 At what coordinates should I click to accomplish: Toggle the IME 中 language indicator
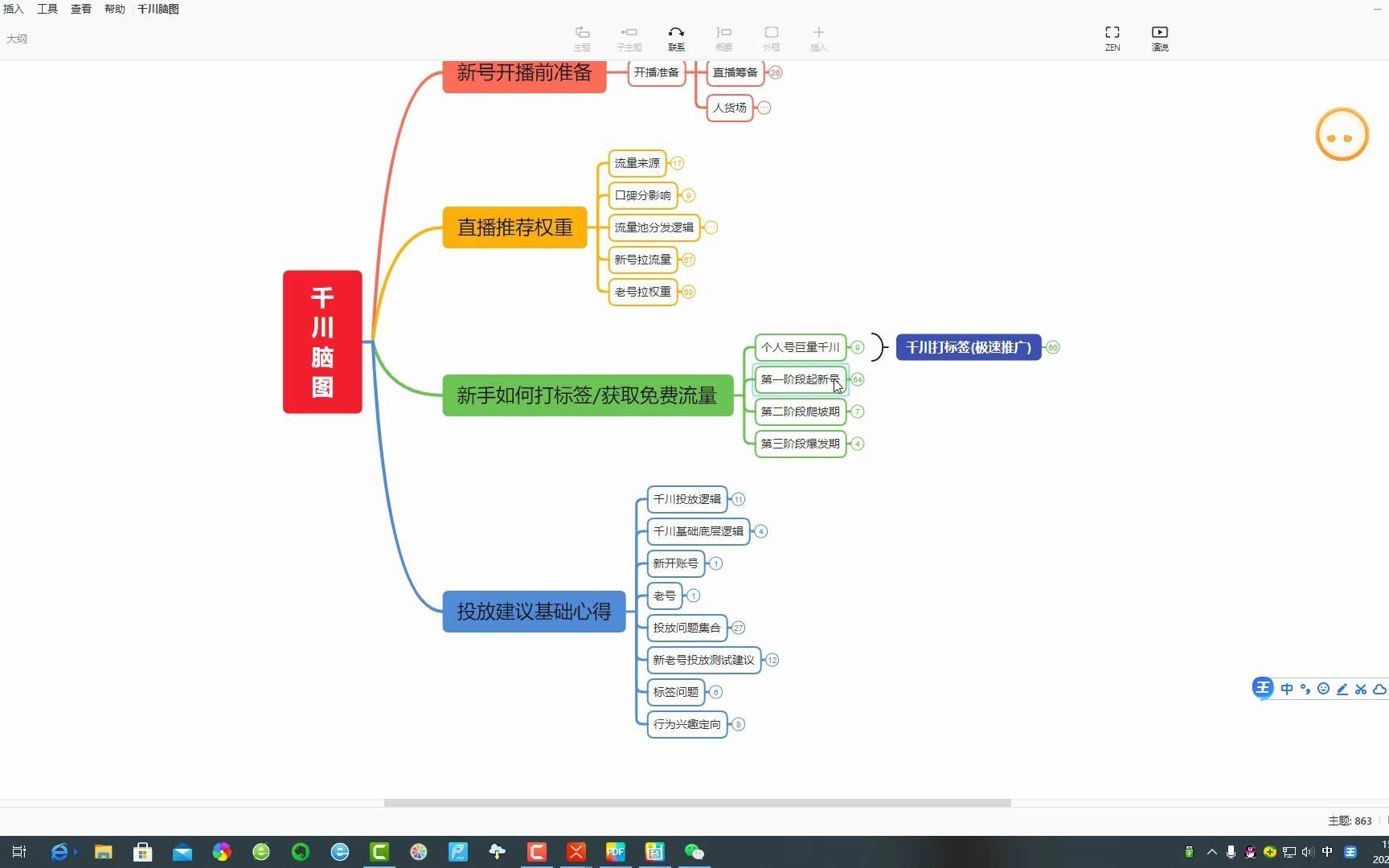point(1287,690)
